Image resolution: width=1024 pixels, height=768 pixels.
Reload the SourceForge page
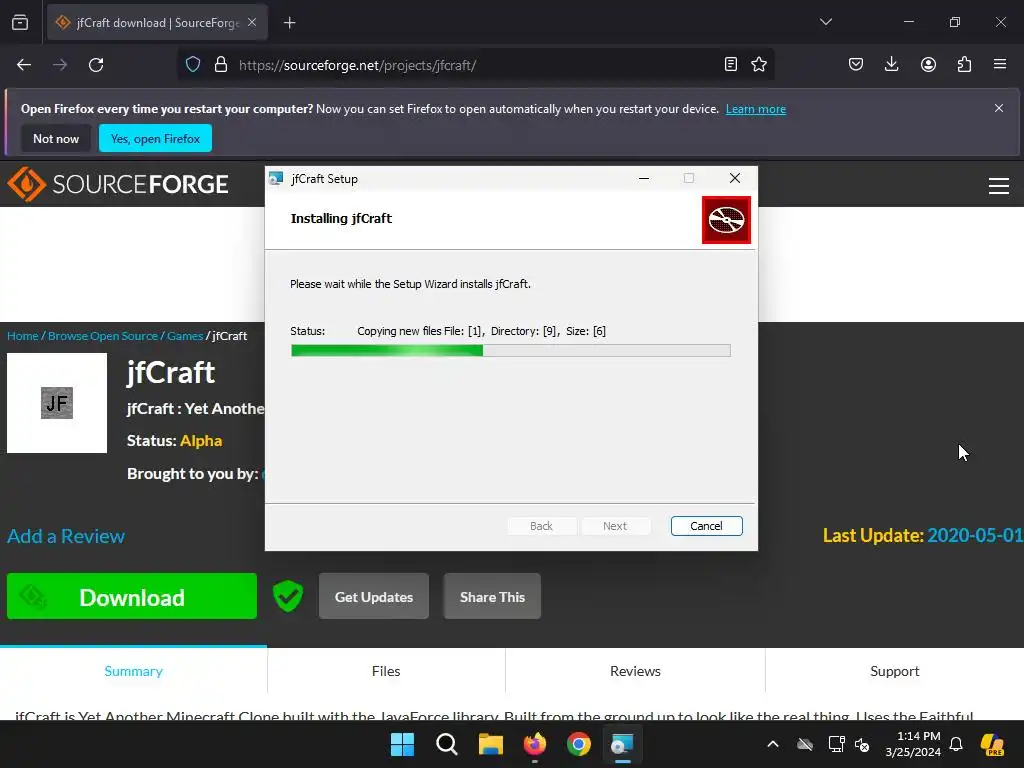pyautogui.click(x=96, y=65)
